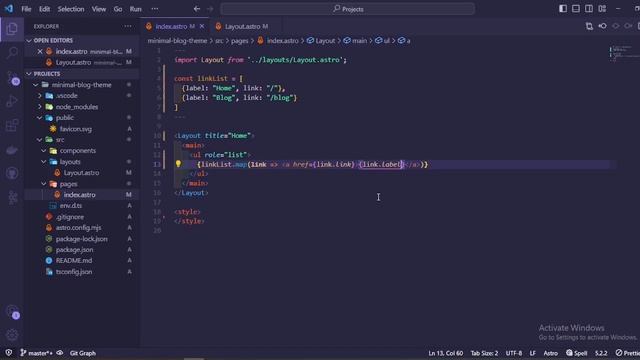This screenshot has width=640, height=360.
Task: Open the View menu
Action: click(x=99, y=9)
